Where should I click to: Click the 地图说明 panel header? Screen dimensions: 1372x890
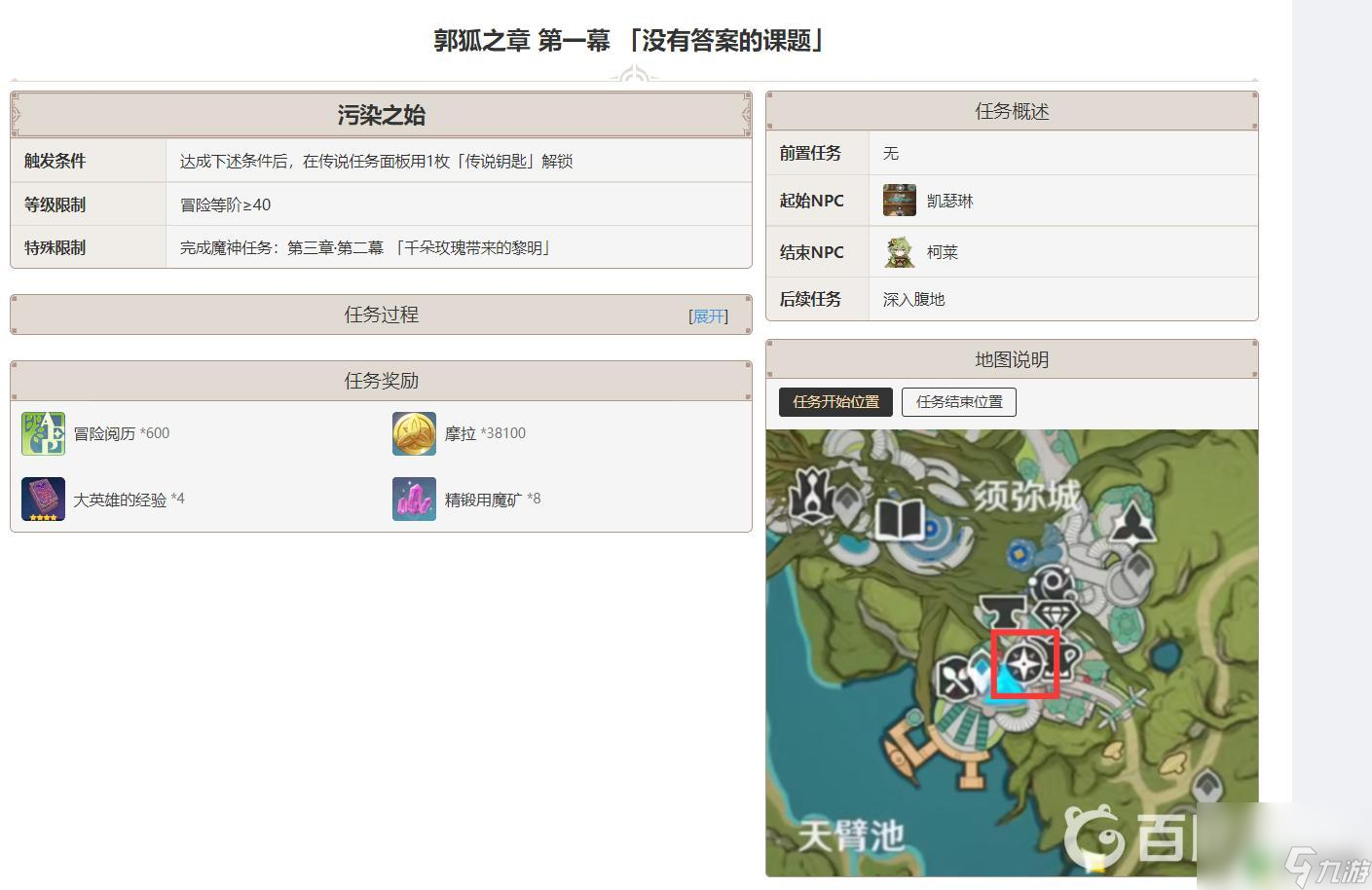coord(1012,359)
